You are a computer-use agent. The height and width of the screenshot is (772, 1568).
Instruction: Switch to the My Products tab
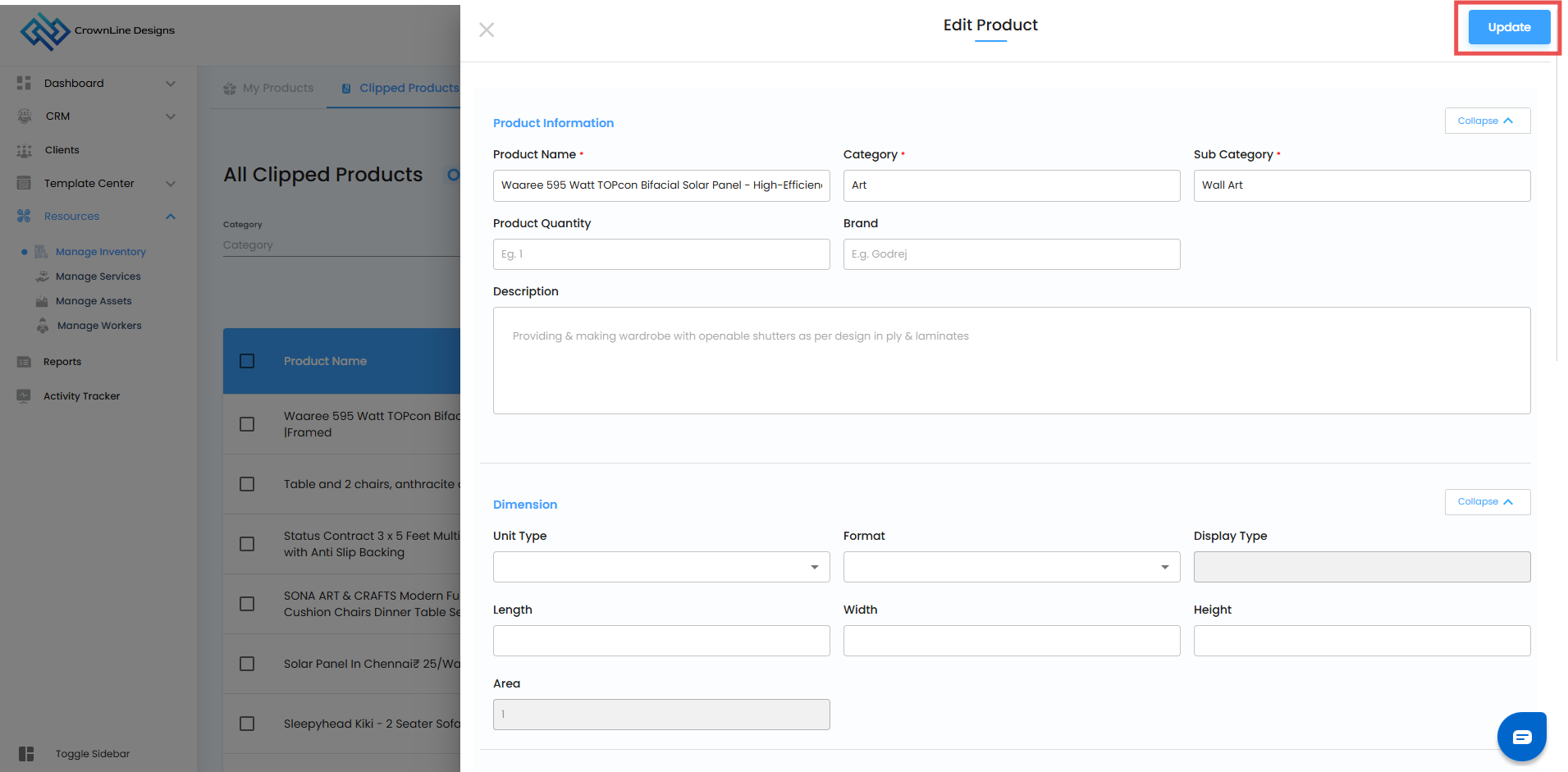click(x=269, y=88)
